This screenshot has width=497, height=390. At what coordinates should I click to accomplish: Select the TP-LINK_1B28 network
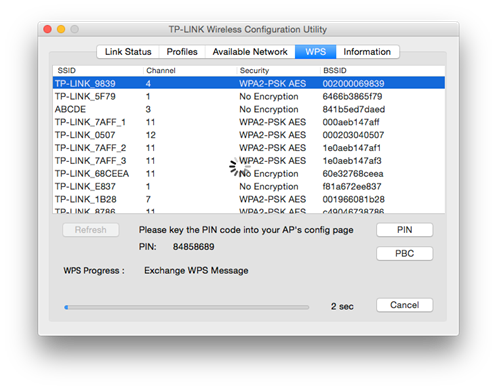pyautogui.click(x=249, y=199)
